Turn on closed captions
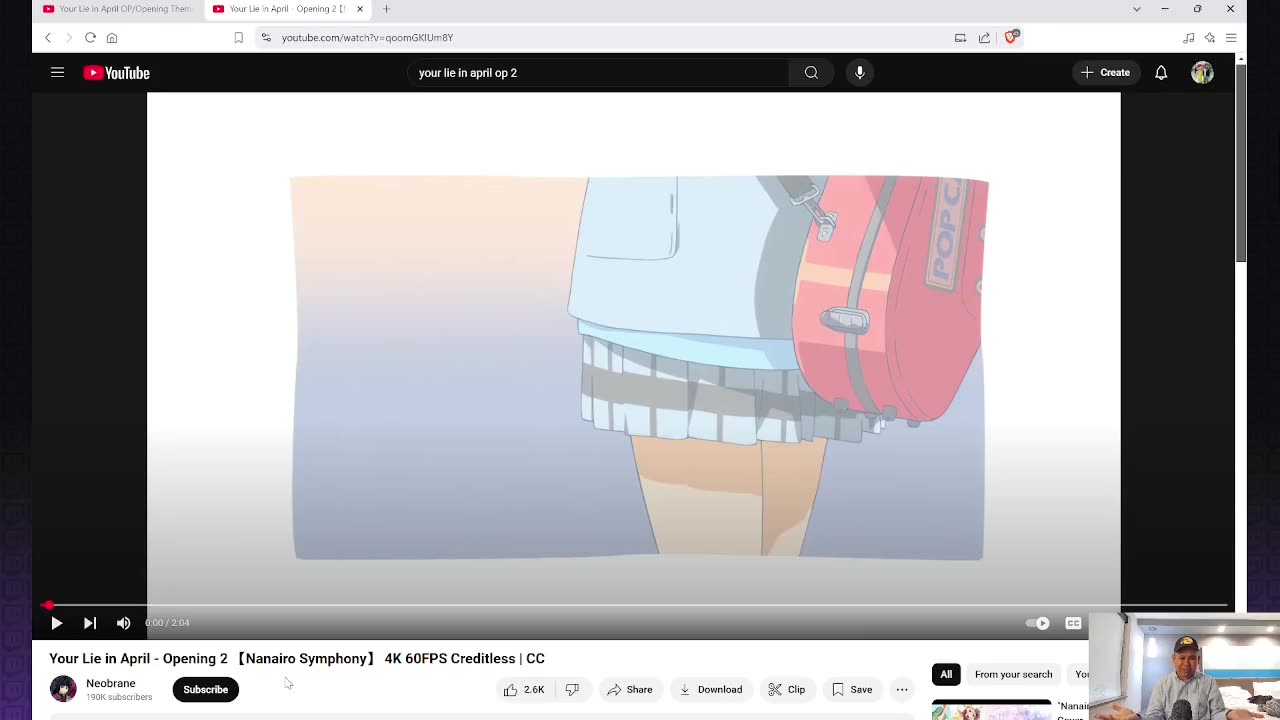The image size is (1280, 720). click(x=1073, y=623)
